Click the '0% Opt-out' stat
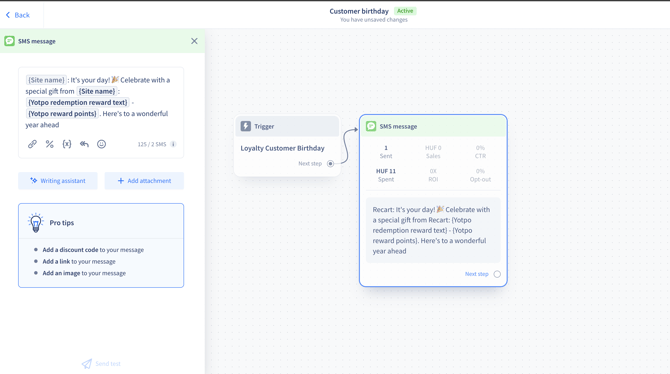Screen dimensions: 670x374 (x=480, y=175)
